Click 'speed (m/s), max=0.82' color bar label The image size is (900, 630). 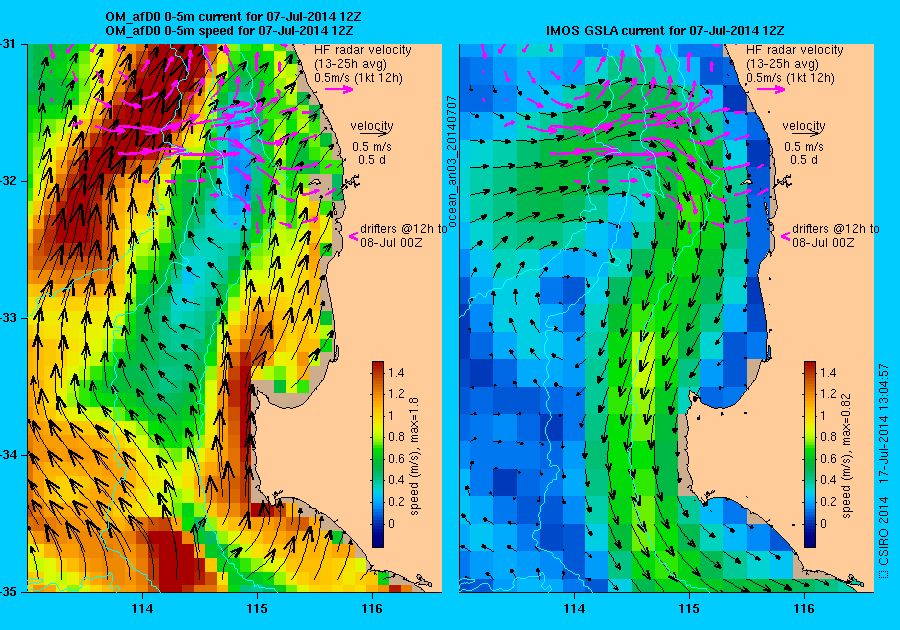pyautogui.click(x=847, y=456)
